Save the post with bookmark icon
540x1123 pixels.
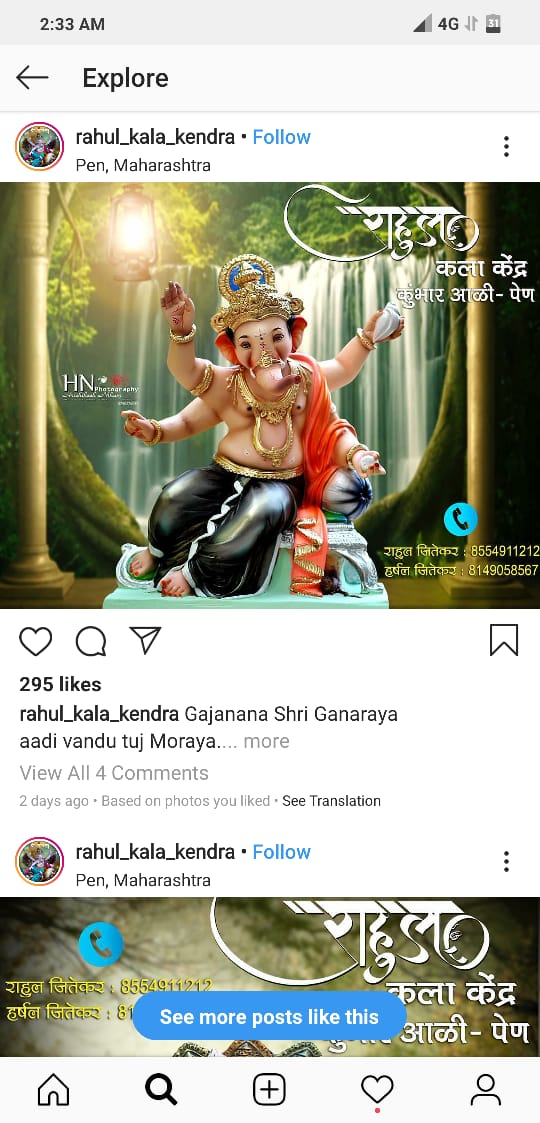(x=504, y=640)
